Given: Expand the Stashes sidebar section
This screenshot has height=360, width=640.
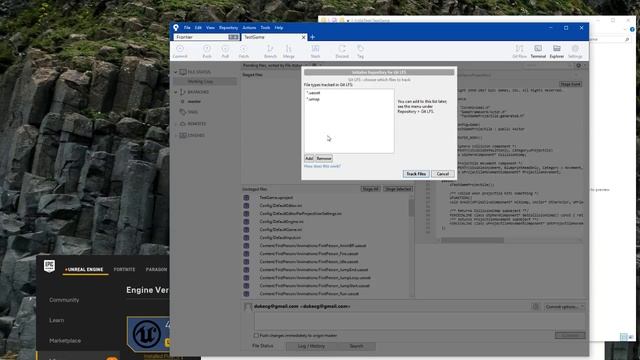Looking at the screenshot, I should pyautogui.click(x=176, y=135).
